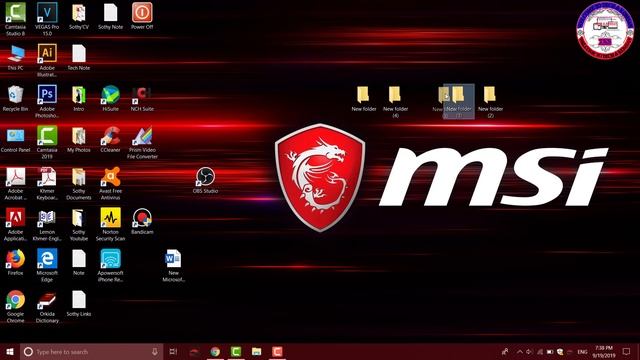Select the New folder (2) icon
The image size is (640, 360).
click(490, 95)
